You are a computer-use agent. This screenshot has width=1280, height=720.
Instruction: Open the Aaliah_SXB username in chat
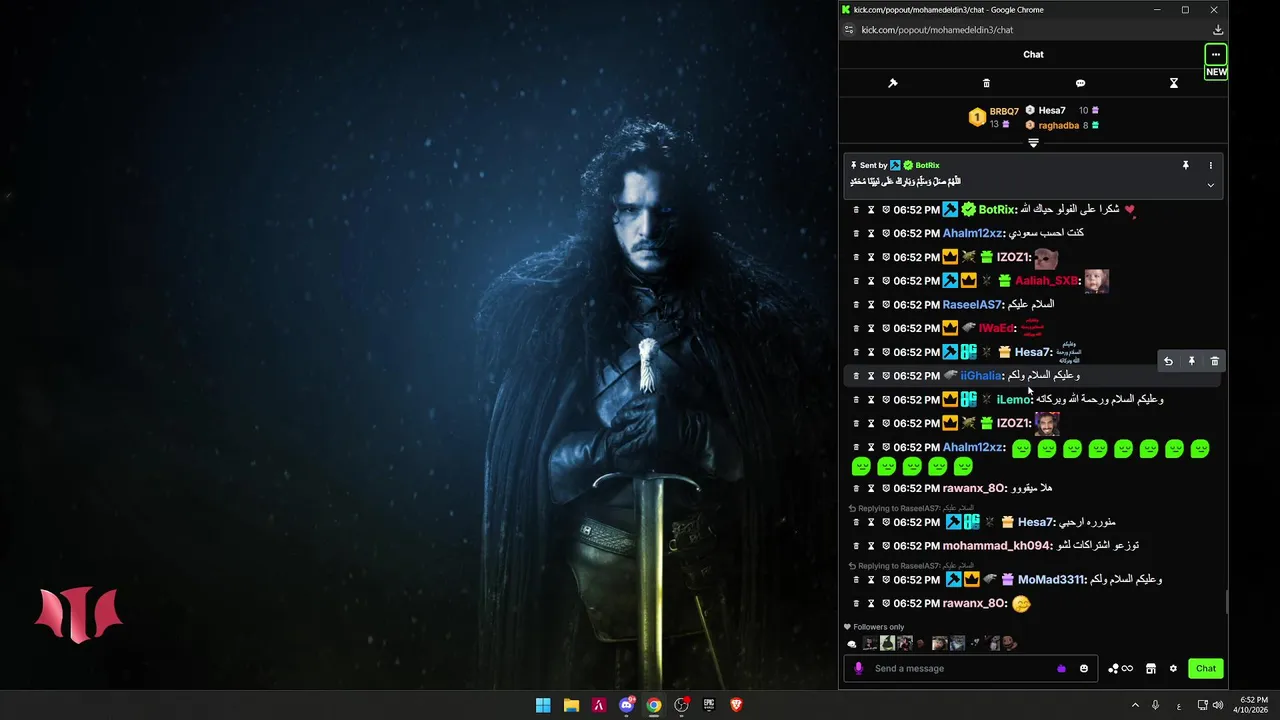coord(1046,281)
